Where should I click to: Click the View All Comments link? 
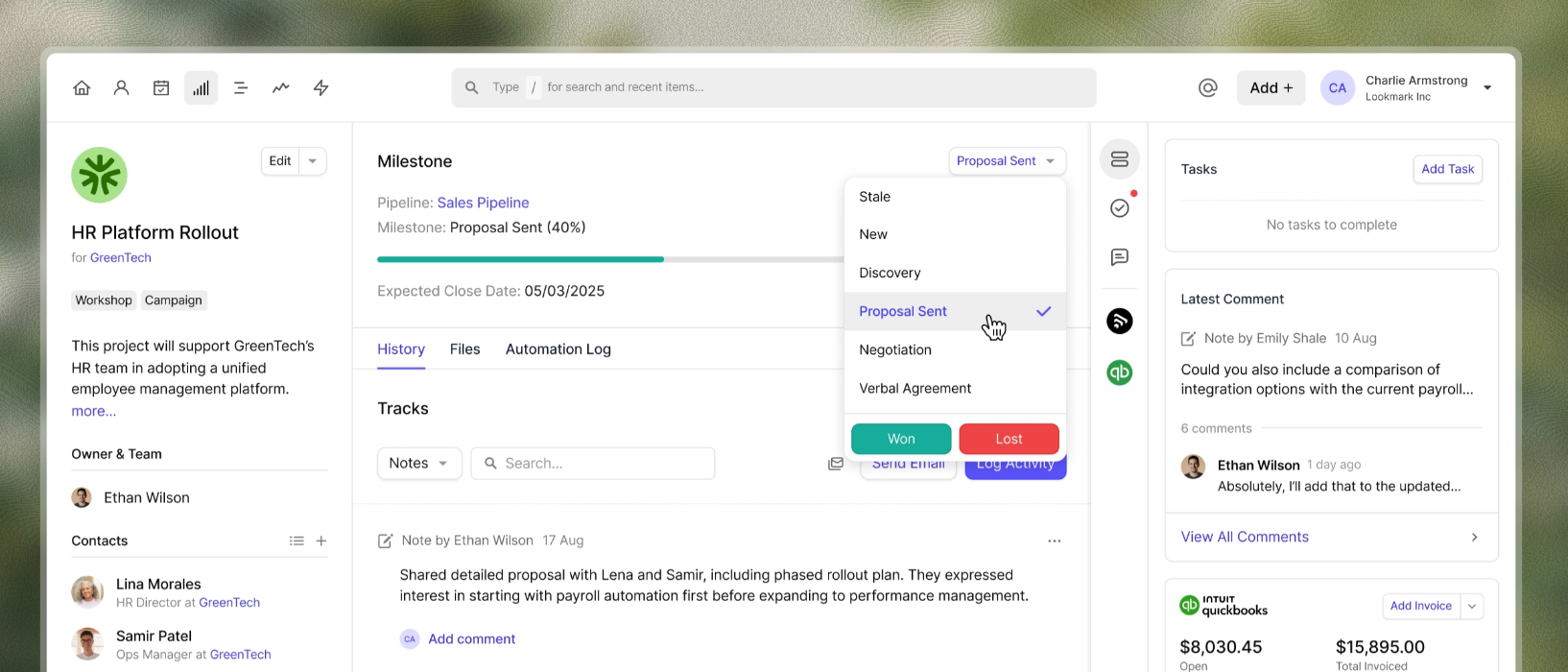[x=1245, y=537]
